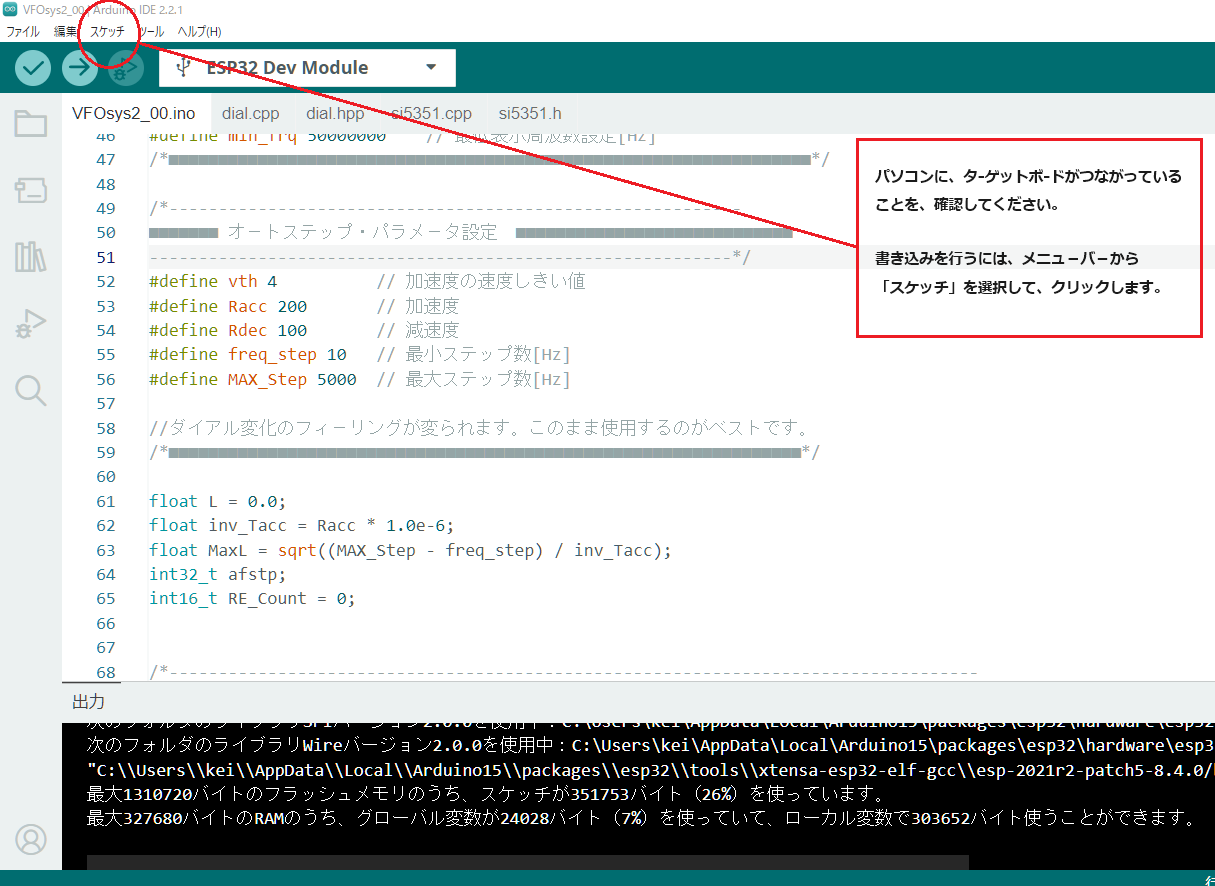Click the RAM usage 24028 output line
1215x886 pixels.
click(641, 819)
